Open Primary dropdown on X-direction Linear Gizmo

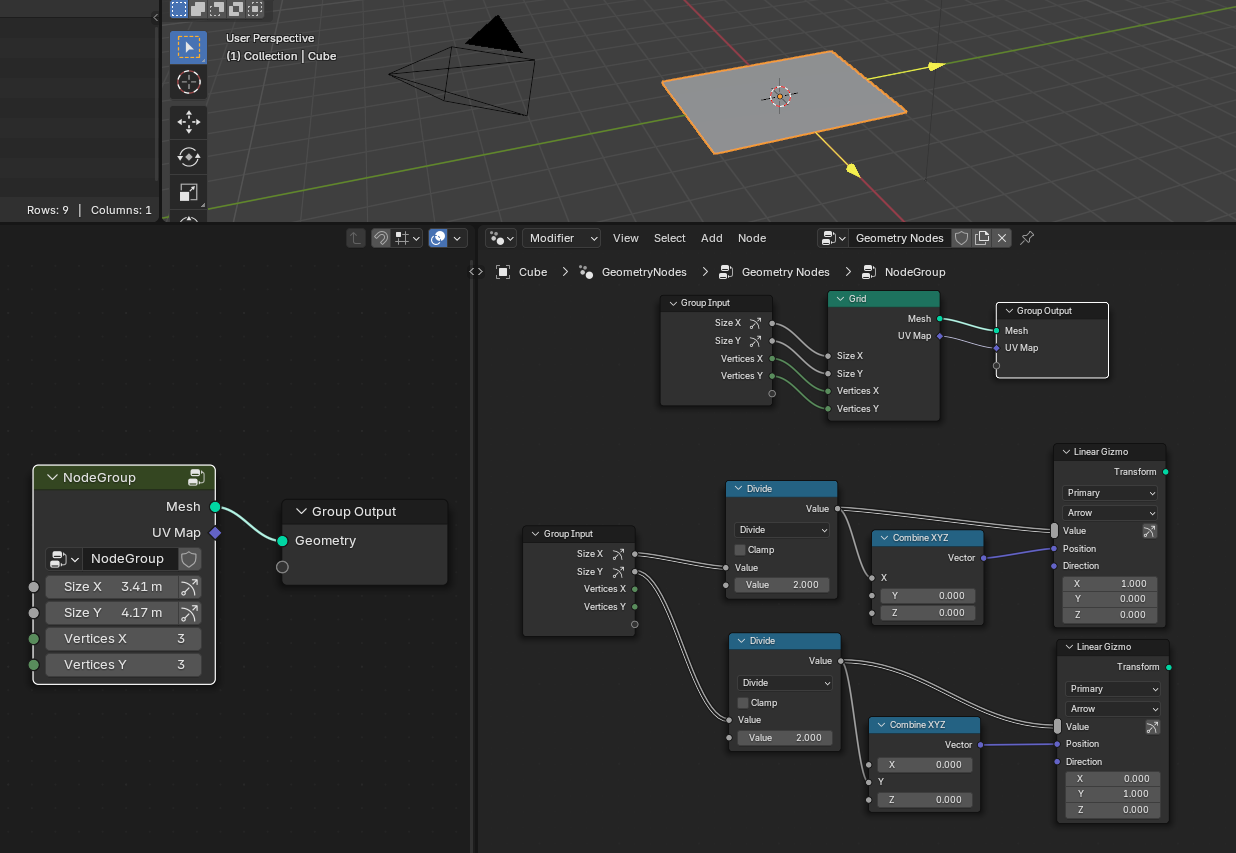(1110, 493)
